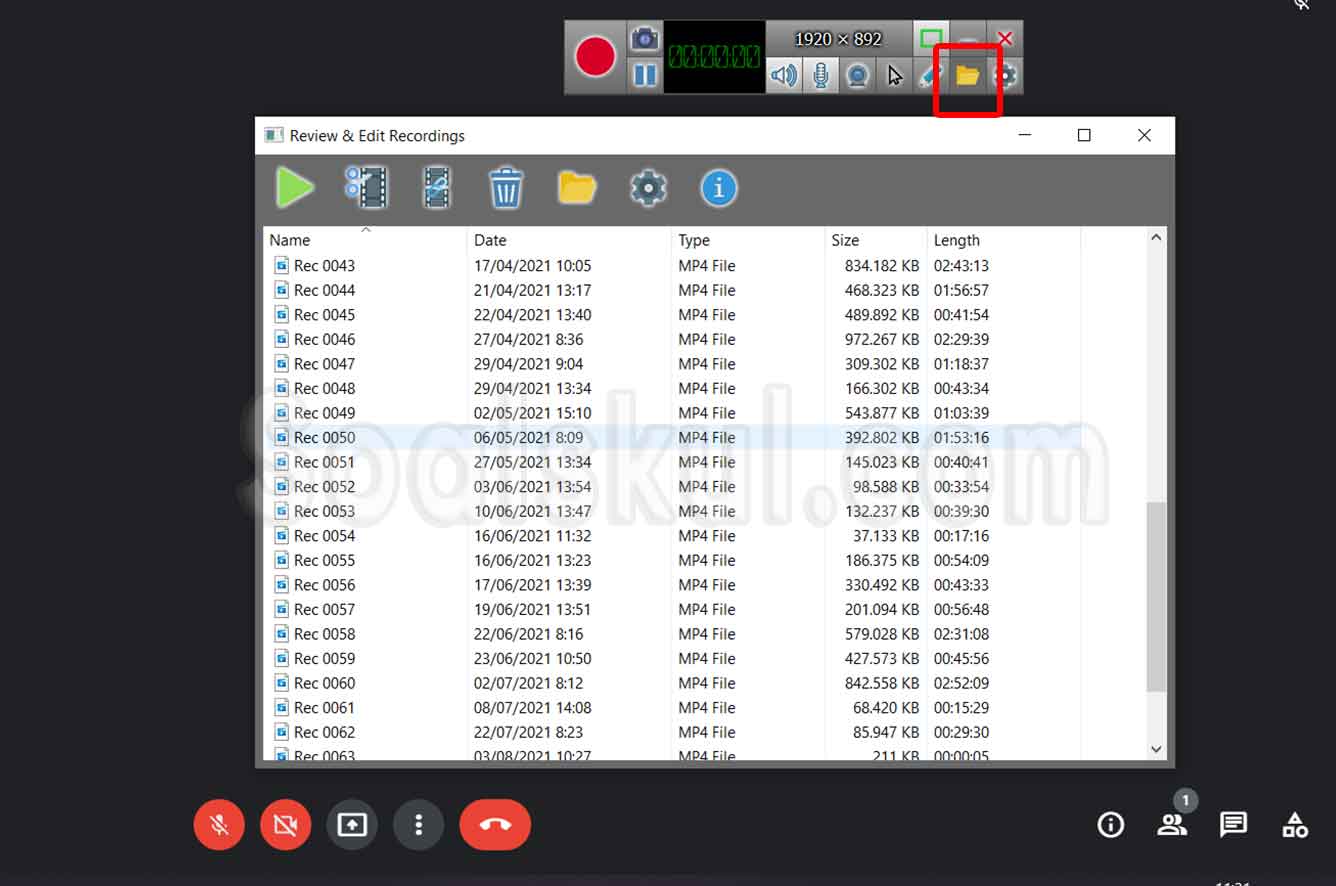Unmute the microphone in the Meet call
This screenshot has width=1336, height=886.
point(219,825)
